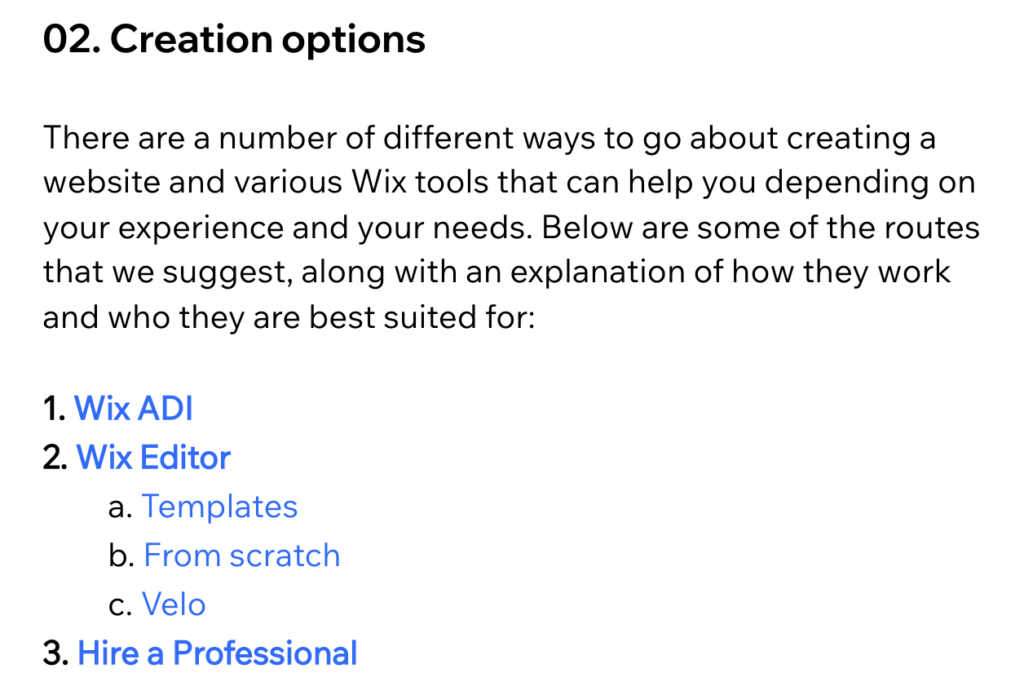
Task: Click the sub-item marker "b." before From scratch
Action: 121,556
